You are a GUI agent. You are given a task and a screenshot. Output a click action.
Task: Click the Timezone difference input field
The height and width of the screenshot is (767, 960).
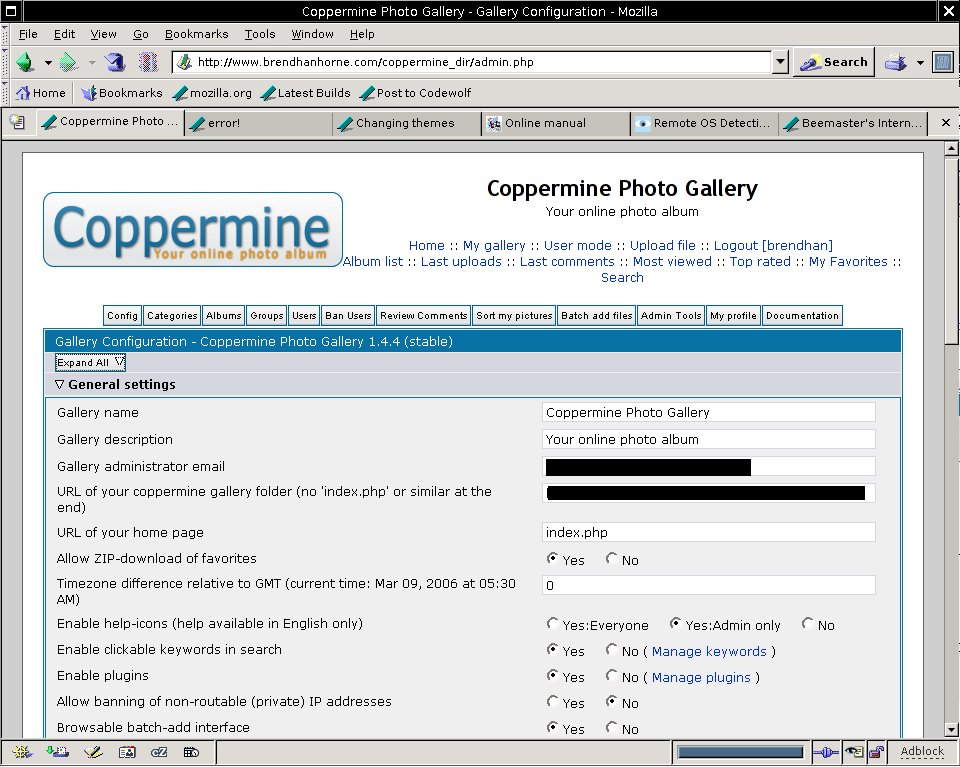coord(709,585)
